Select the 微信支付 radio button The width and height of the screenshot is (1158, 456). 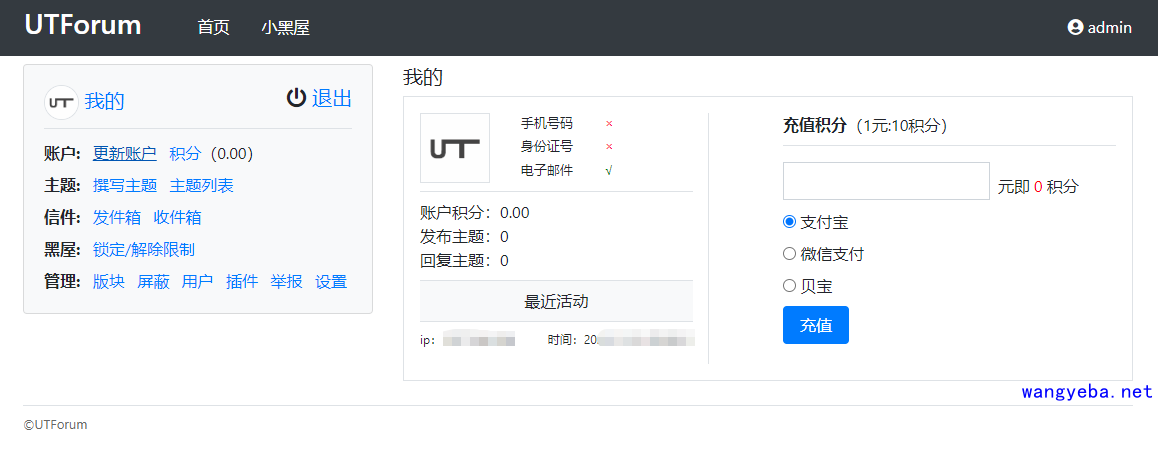pos(789,254)
